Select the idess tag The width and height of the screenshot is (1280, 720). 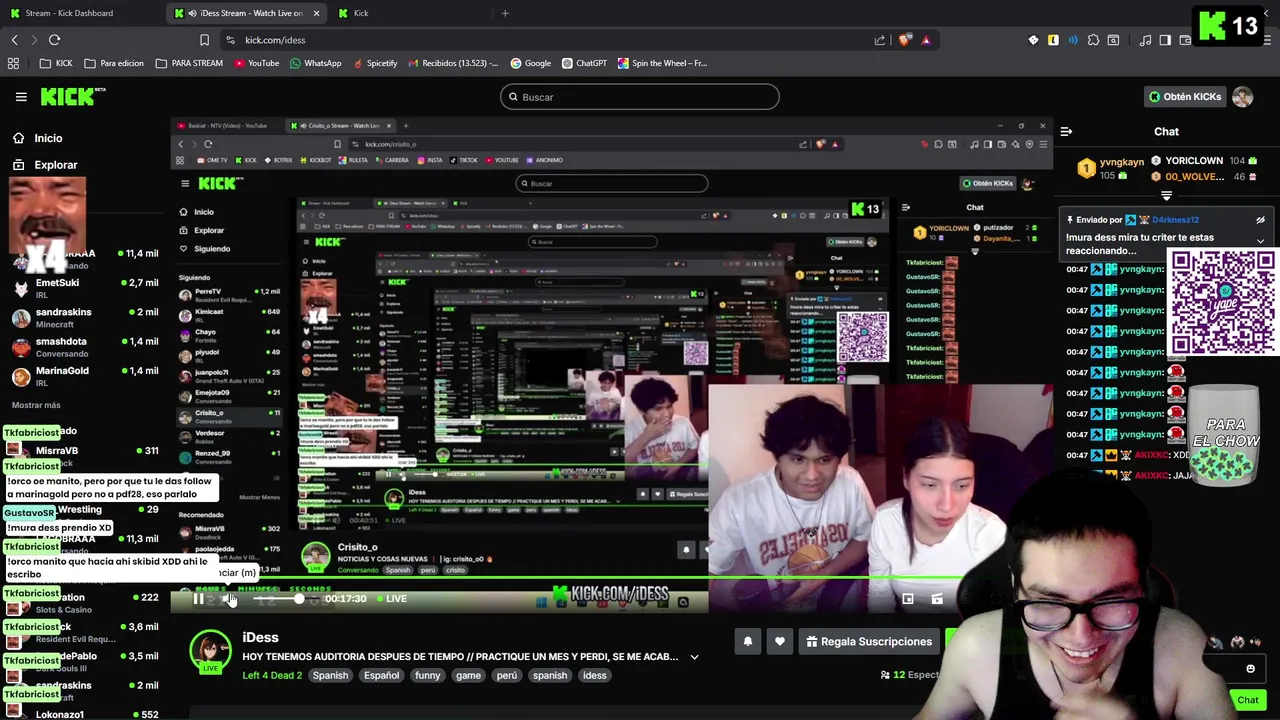594,675
